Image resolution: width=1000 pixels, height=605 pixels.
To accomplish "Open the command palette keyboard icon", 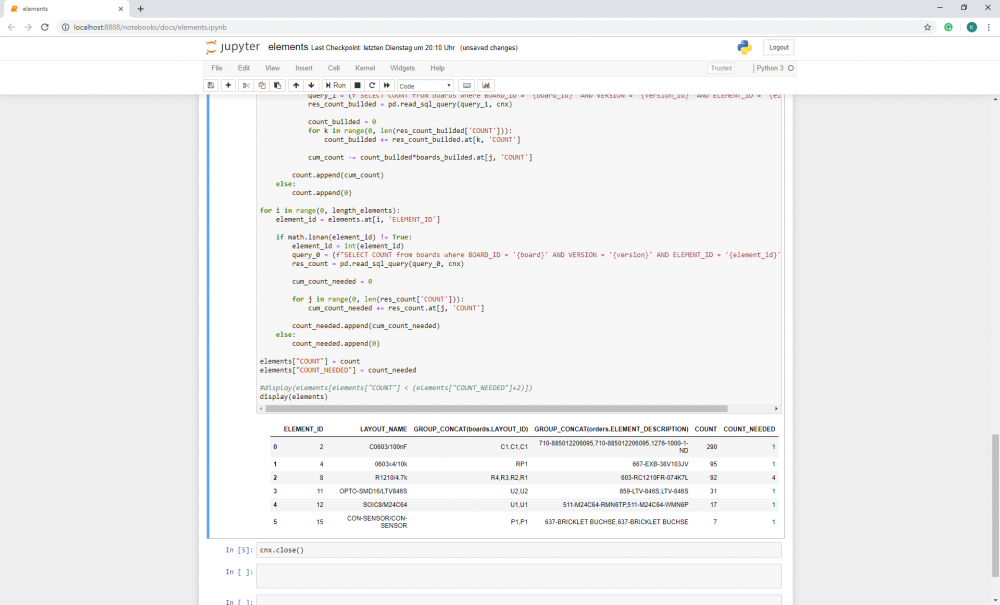I will point(466,86).
